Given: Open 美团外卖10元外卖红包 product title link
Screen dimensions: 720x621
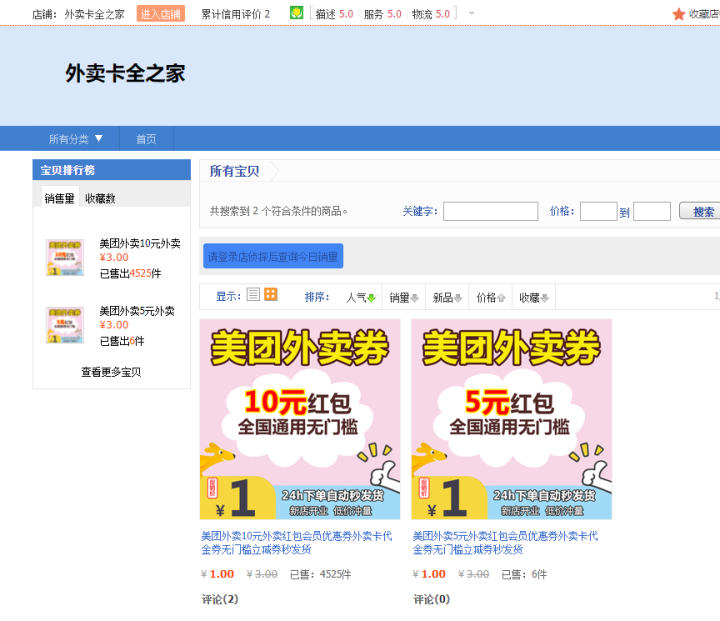Looking at the screenshot, I should click(x=297, y=542).
